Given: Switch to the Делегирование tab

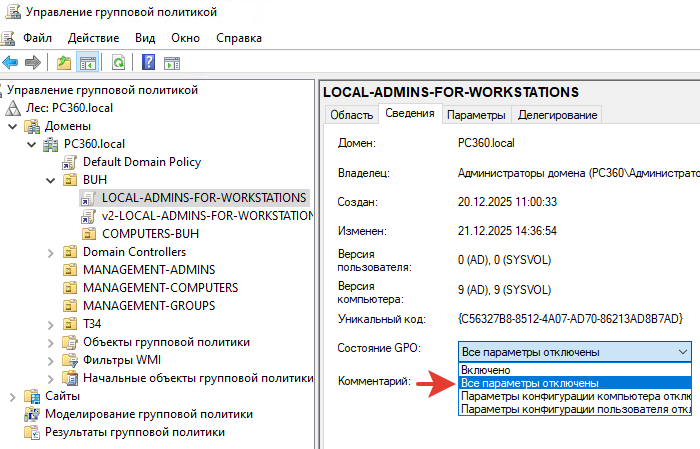Looking at the screenshot, I should click(x=558, y=115).
